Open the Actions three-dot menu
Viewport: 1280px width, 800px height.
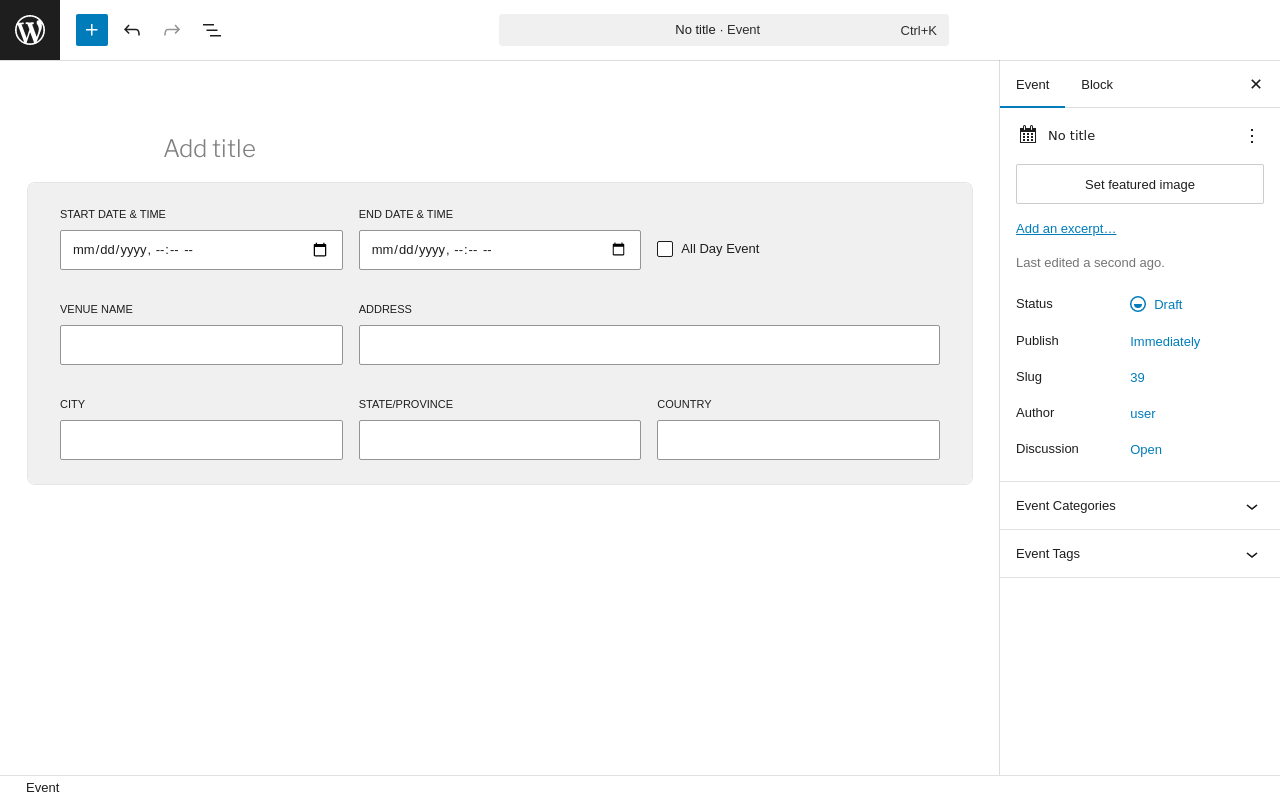pyautogui.click(x=1252, y=136)
